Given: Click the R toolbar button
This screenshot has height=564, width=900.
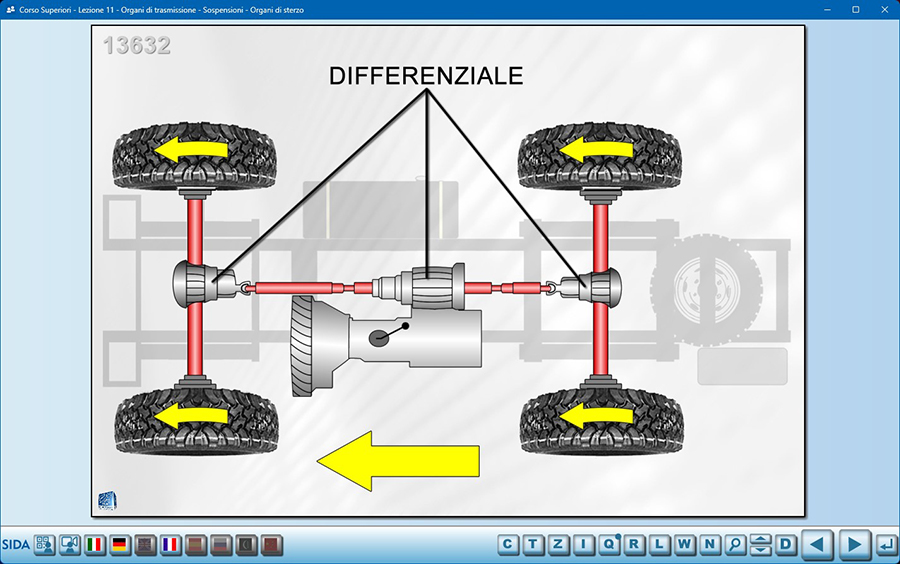Looking at the screenshot, I should (x=634, y=545).
